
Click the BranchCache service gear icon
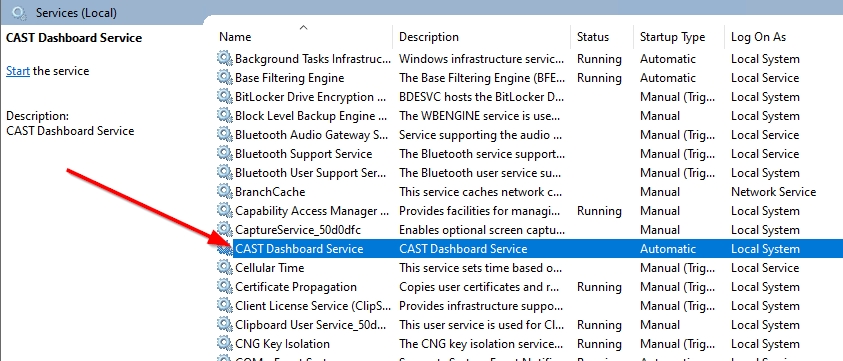[x=225, y=192]
